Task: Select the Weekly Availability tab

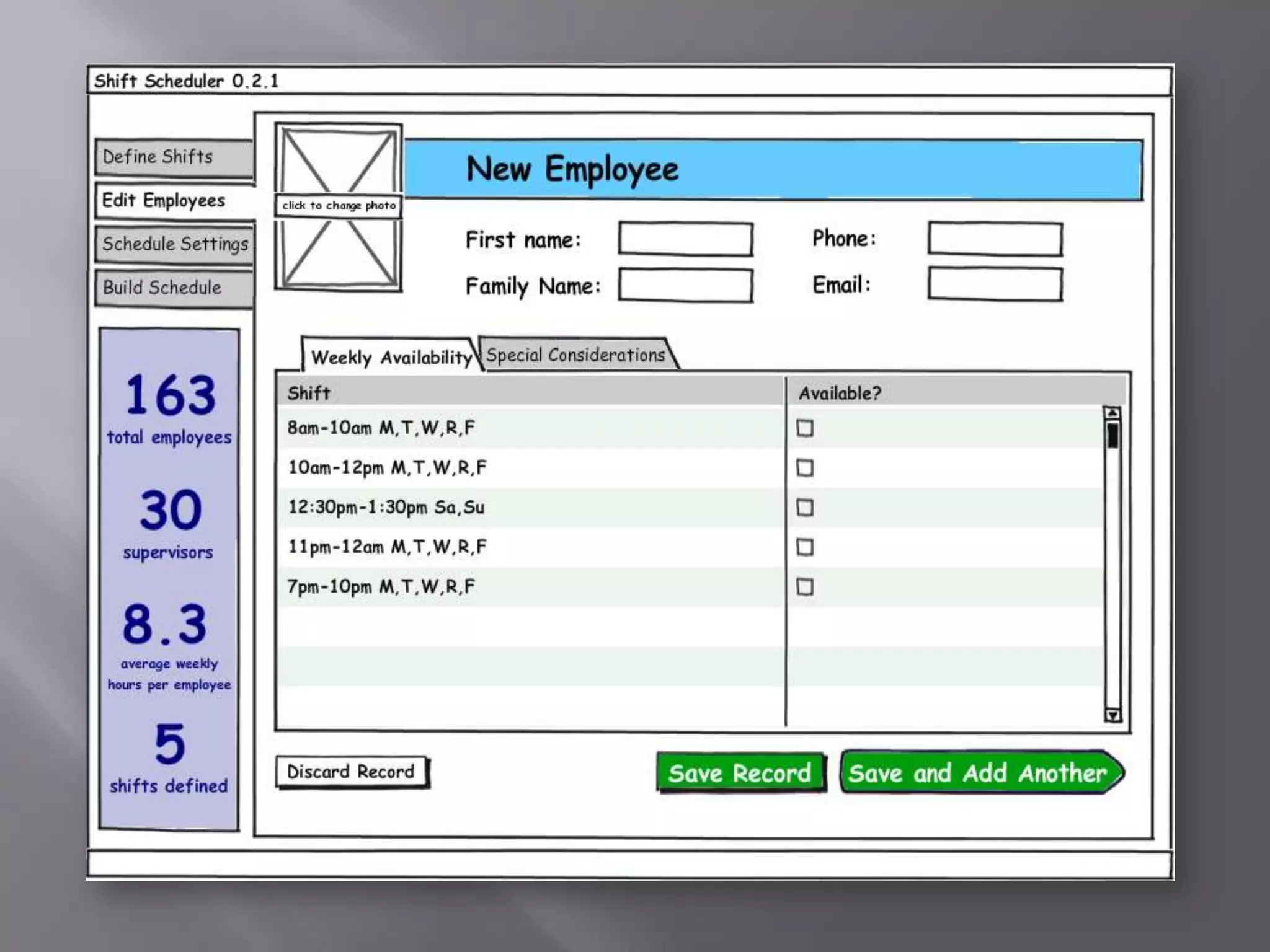Action: 391,357
